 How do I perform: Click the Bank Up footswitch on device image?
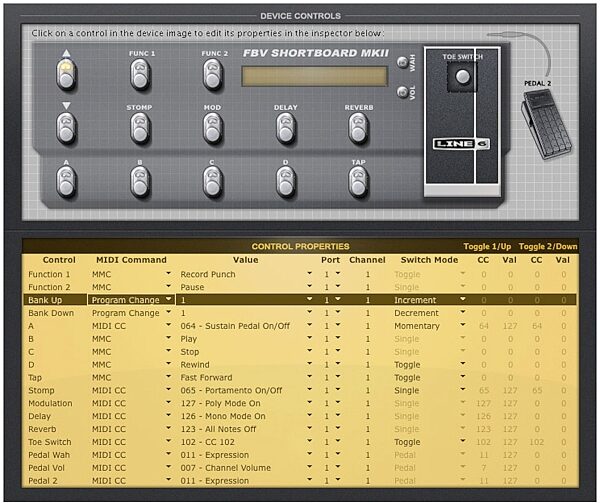click(x=66, y=75)
